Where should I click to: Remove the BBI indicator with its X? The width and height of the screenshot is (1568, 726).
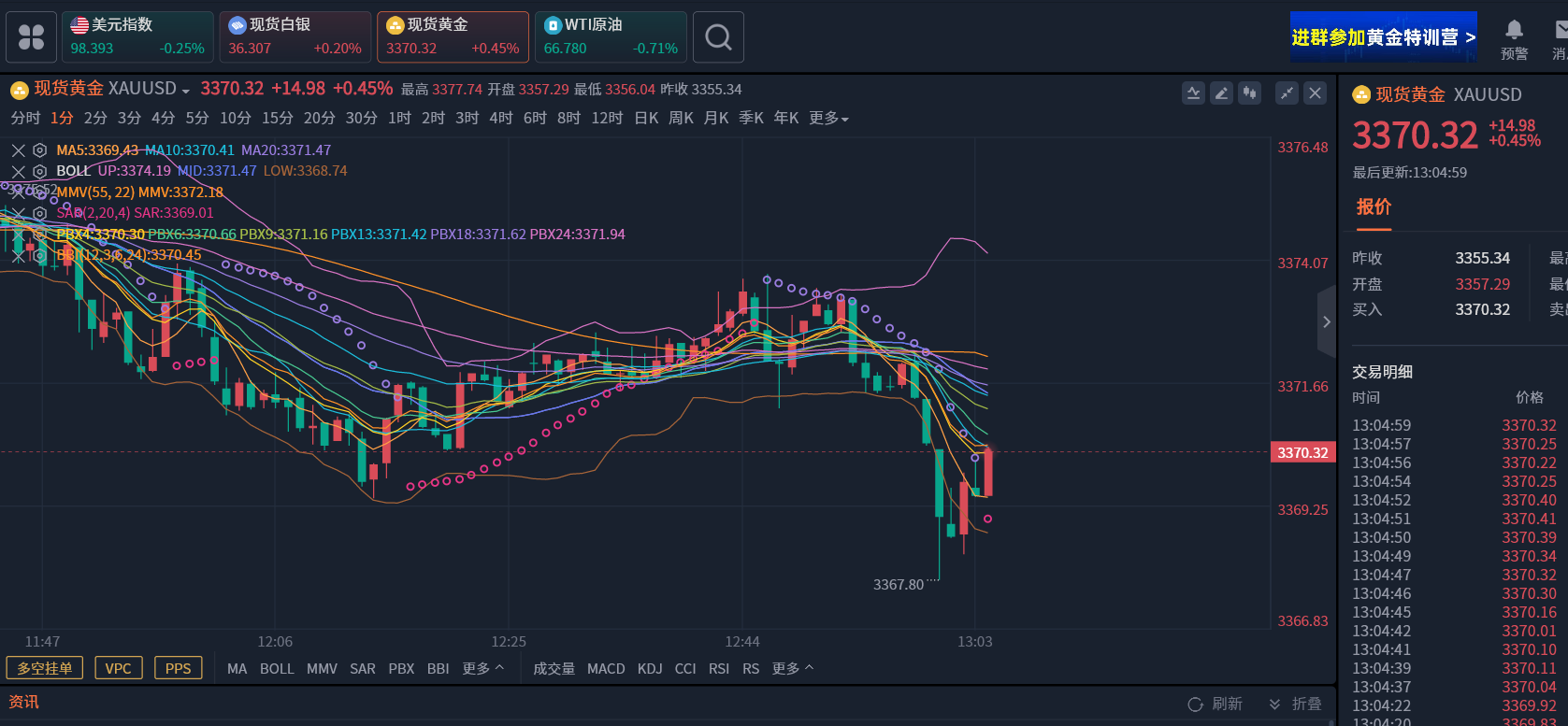pyautogui.click(x=18, y=255)
